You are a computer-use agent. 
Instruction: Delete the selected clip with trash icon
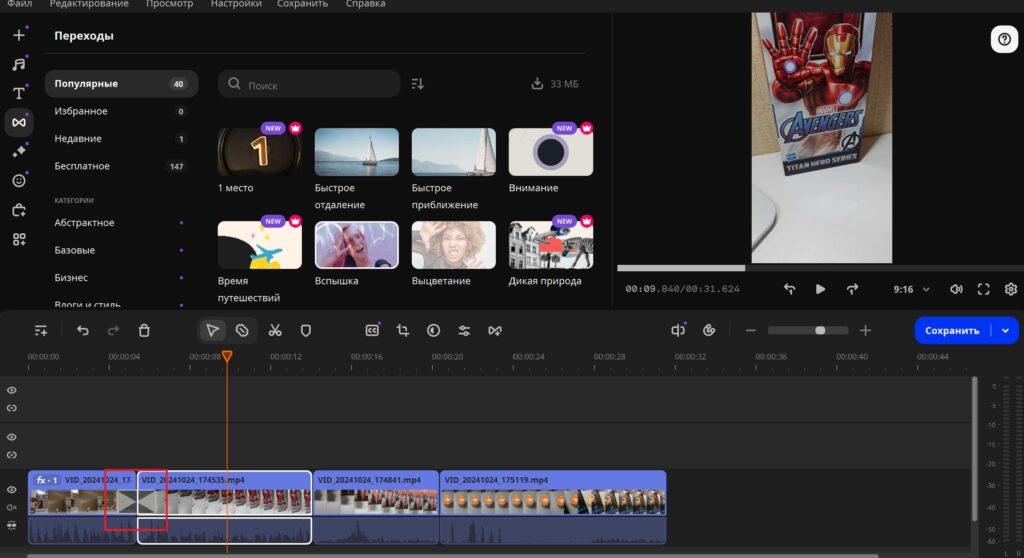(144, 331)
